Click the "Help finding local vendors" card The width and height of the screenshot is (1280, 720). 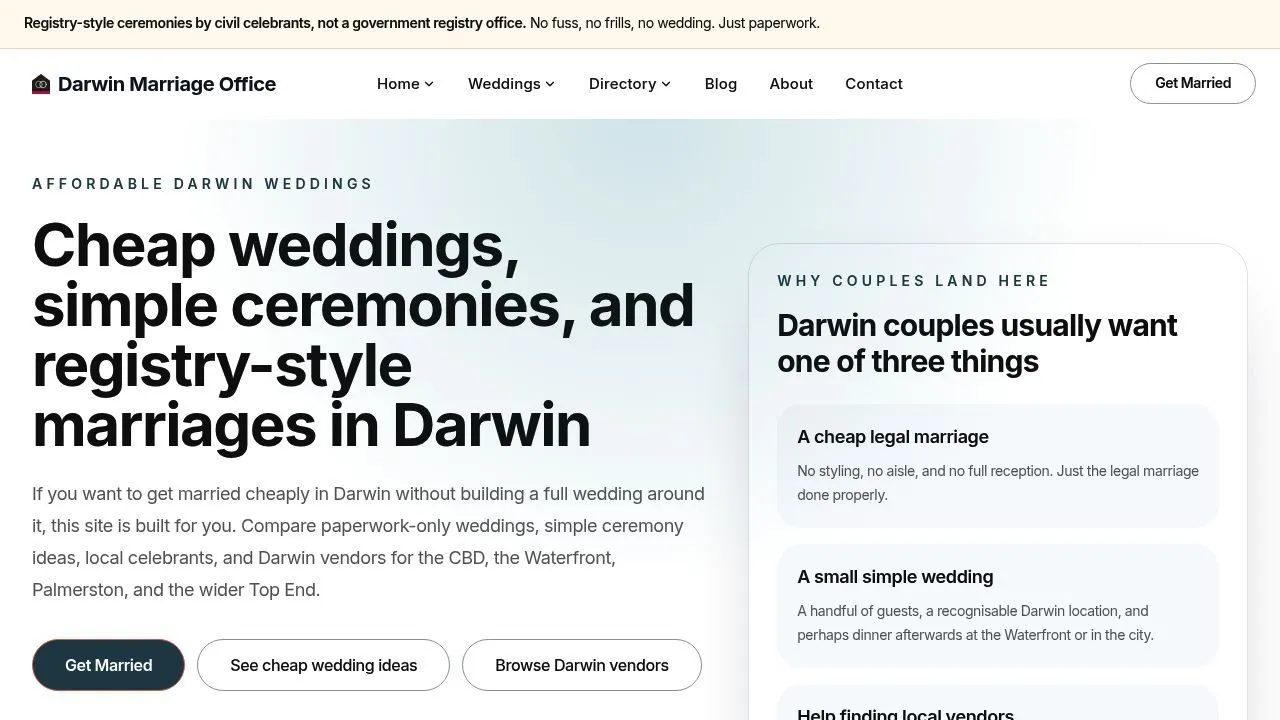click(x=997, y=710)
